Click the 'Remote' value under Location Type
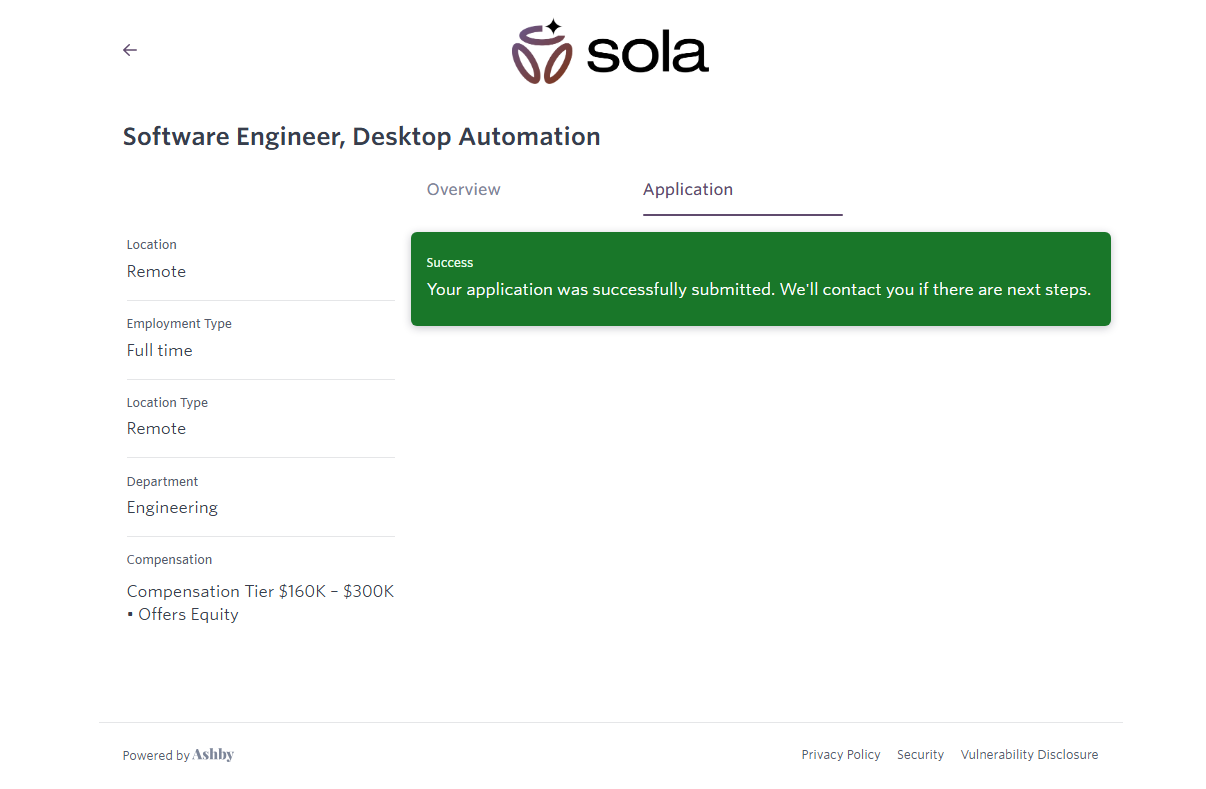The width and height of the screenshot is (1206, 789). point(156,429)
